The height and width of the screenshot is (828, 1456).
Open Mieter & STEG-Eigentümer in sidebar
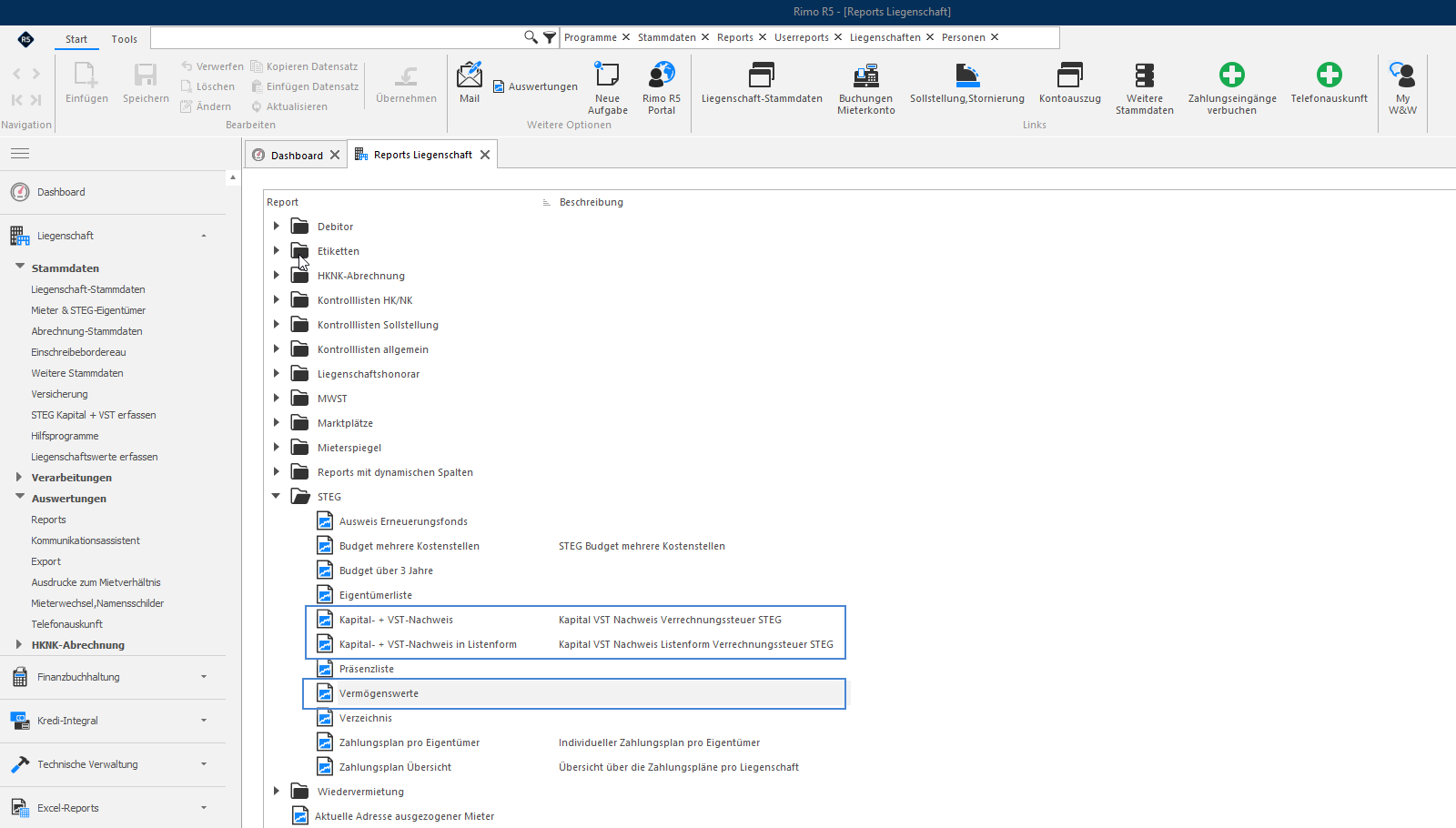click(x=88, y=310)
